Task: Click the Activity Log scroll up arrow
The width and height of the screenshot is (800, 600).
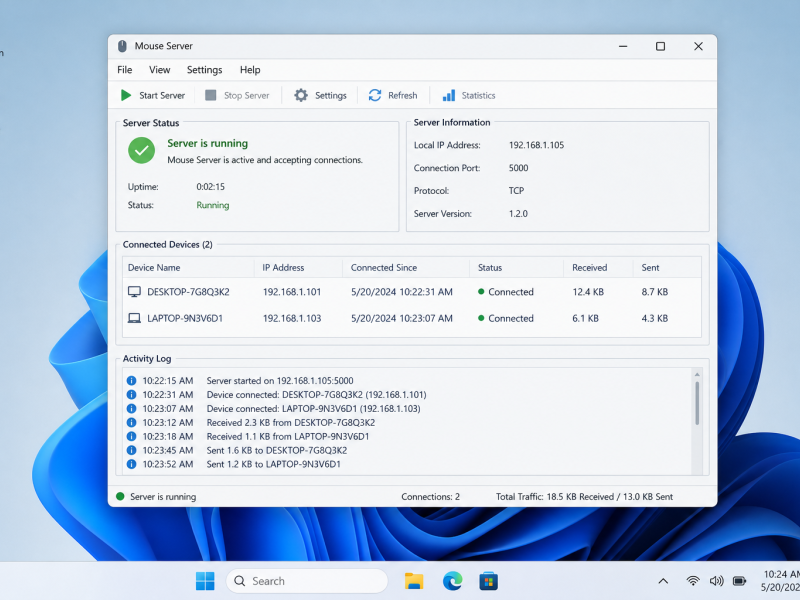Action: click(697, 374)
